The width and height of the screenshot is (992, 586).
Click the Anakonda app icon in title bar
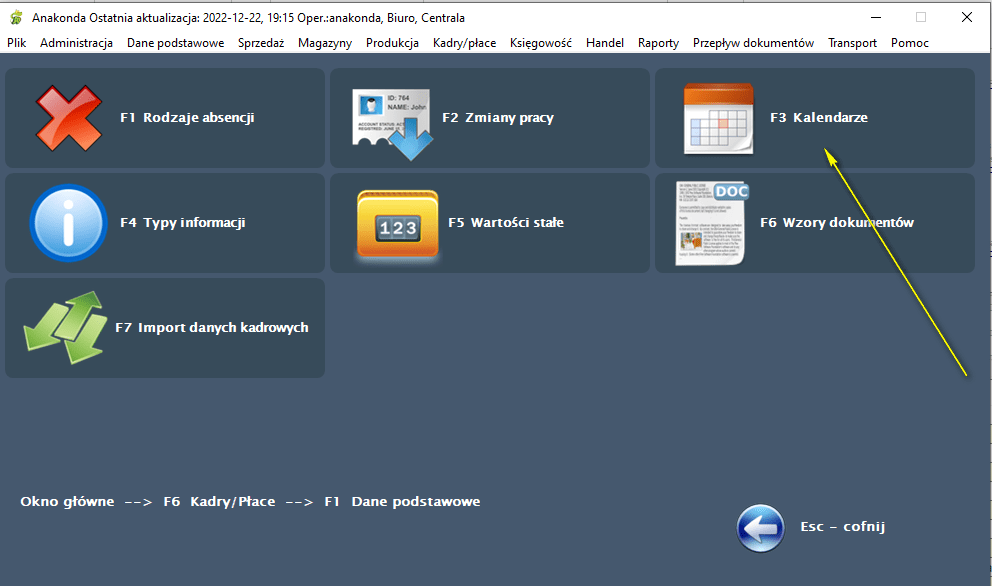[x=16, y=18]
